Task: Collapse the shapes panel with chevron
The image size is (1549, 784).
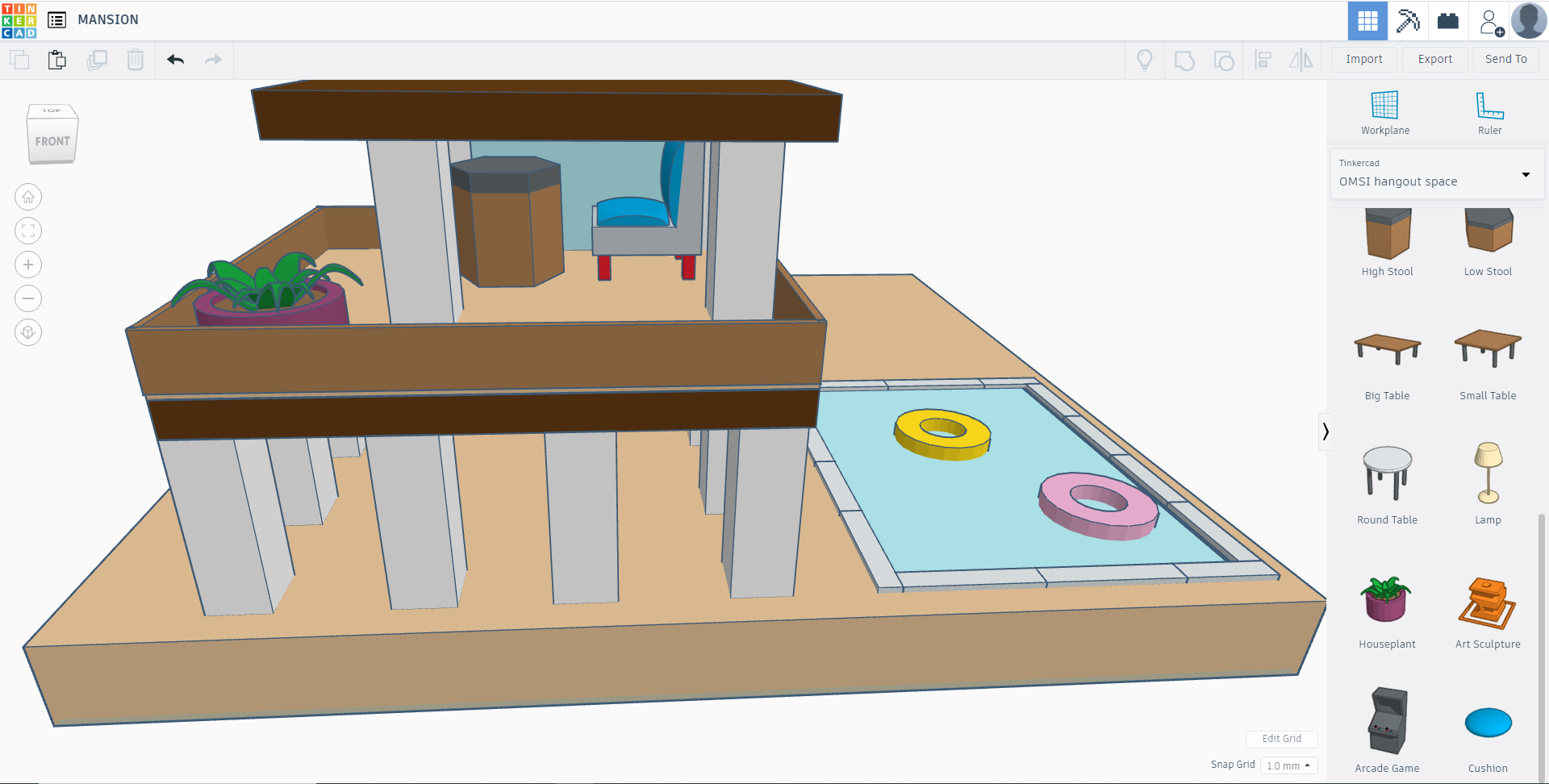Action: 1326,432
